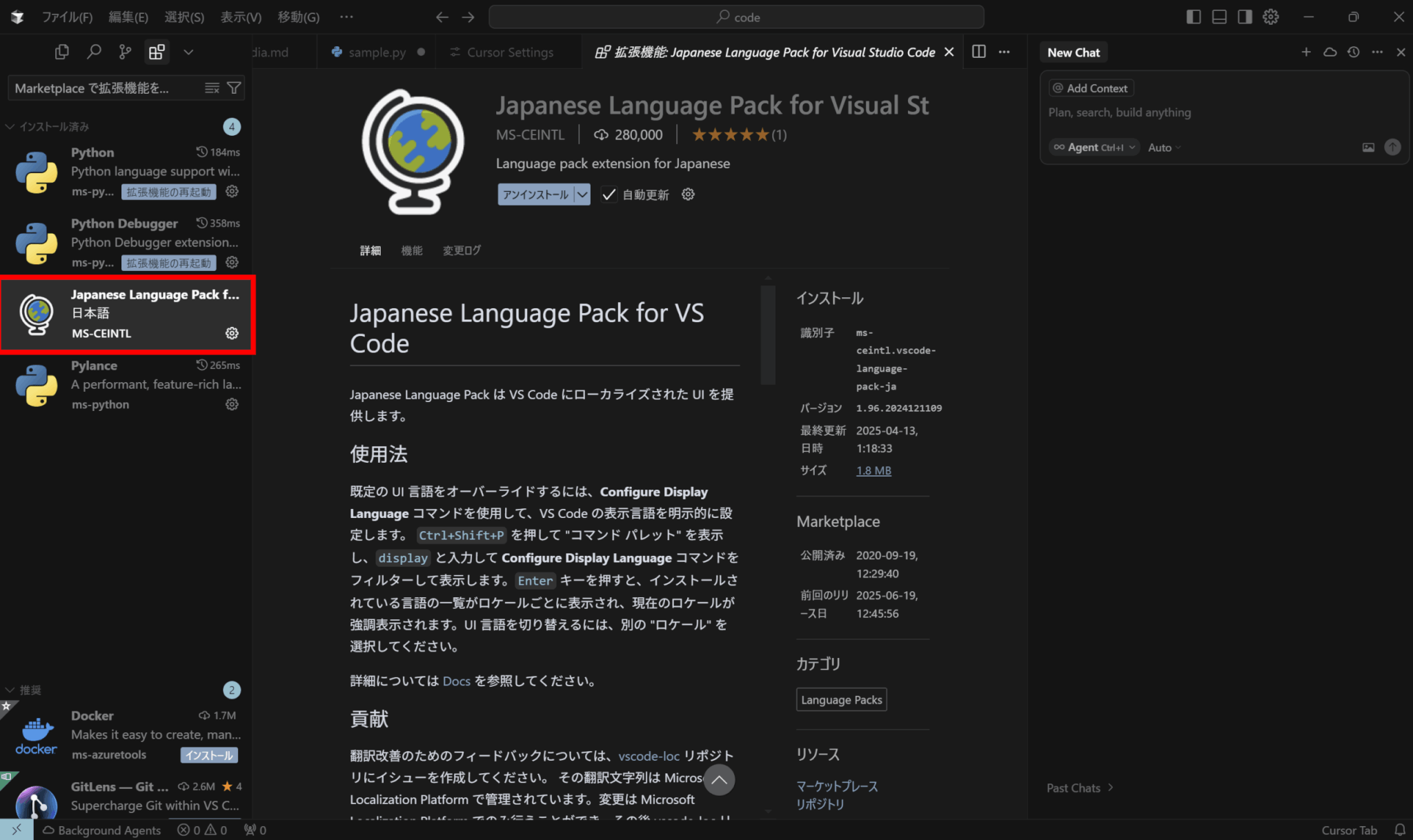Show more menu bar items ellipsis
Image resolution: width=1413 pixels, height=840 pixels.
pos(346,17)
